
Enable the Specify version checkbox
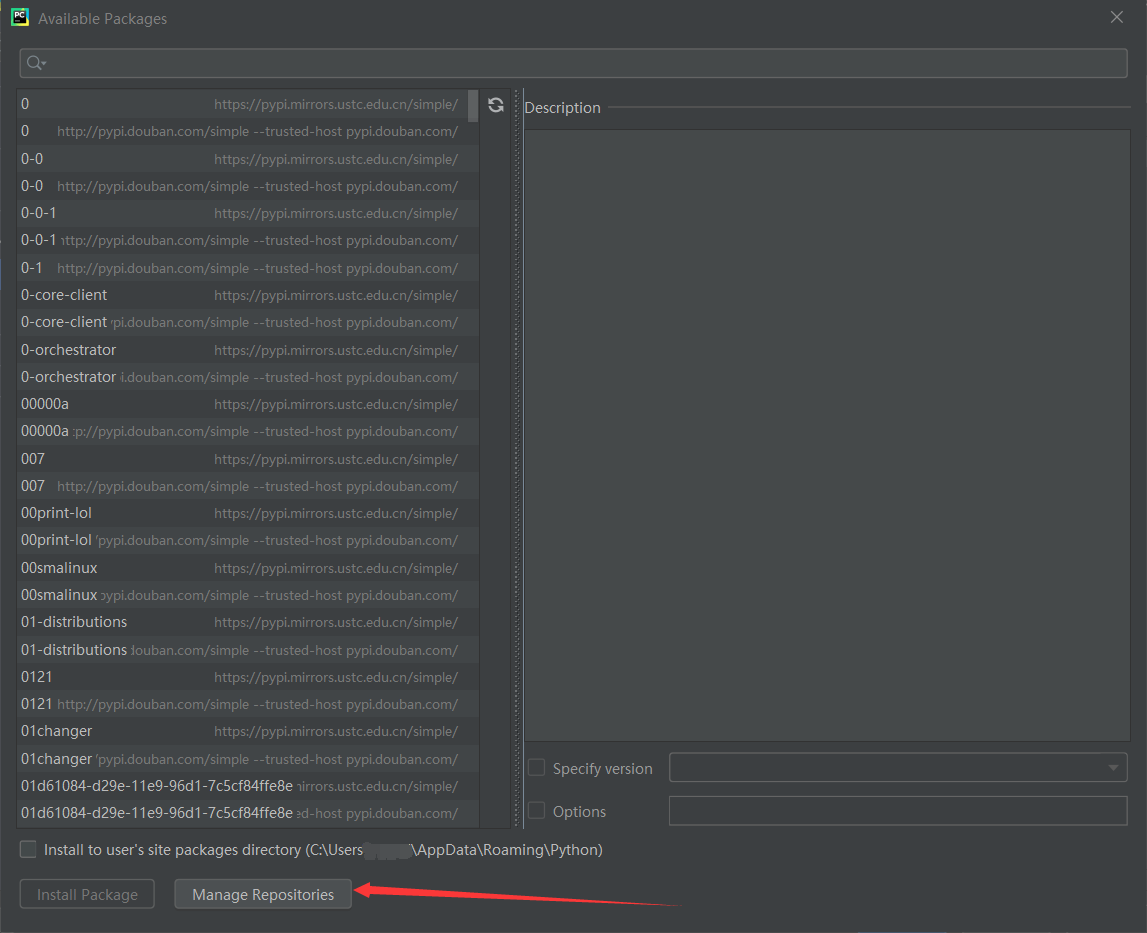pyautogui.click(x=536, y=768)
